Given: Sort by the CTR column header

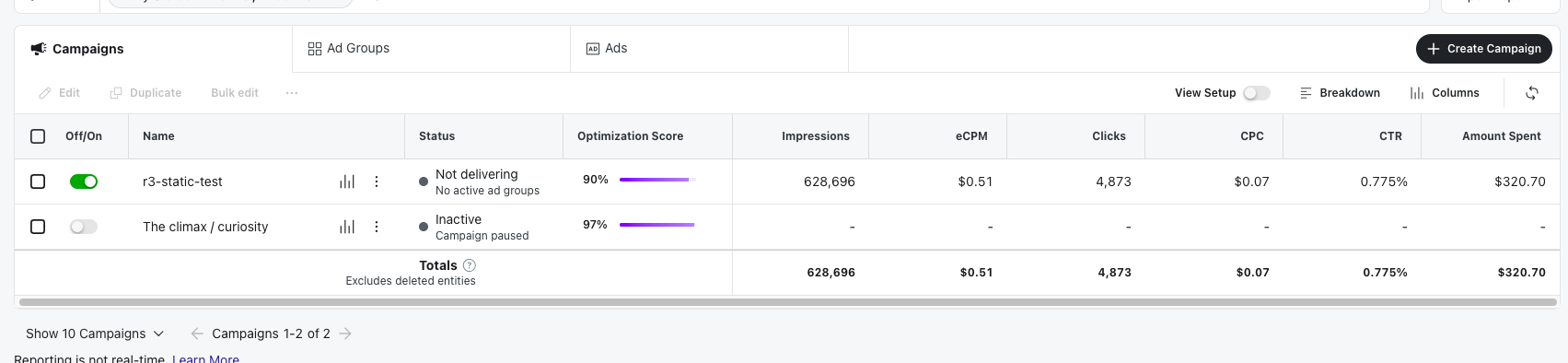Looking at the screenshot, I should (1390, 136).
